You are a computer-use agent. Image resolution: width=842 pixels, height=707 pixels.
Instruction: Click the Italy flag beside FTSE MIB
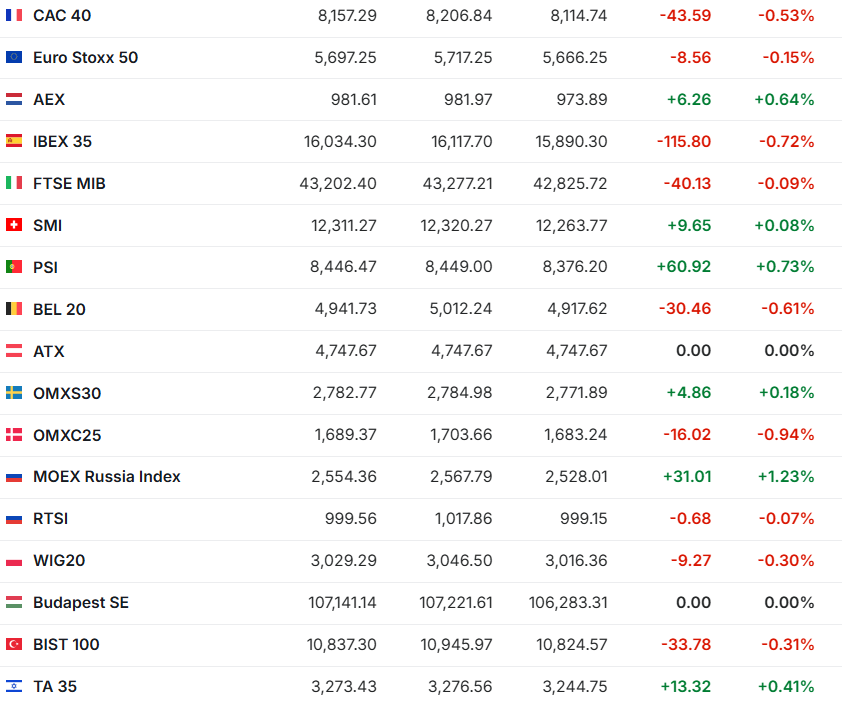pos(14,184)
